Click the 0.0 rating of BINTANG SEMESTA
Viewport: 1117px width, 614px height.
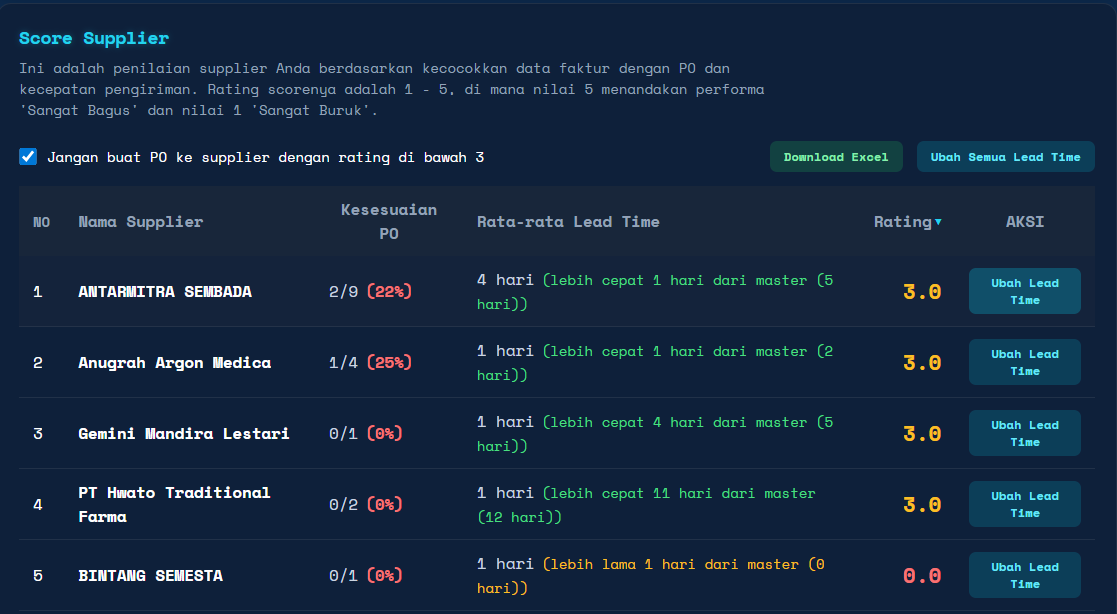921,576
